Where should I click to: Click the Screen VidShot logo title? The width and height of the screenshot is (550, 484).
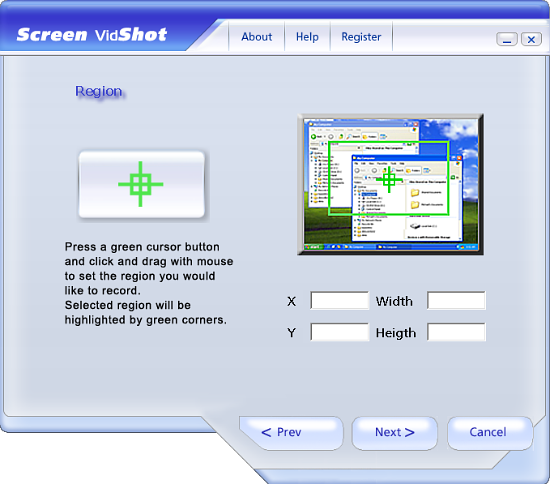pos(92,35)
